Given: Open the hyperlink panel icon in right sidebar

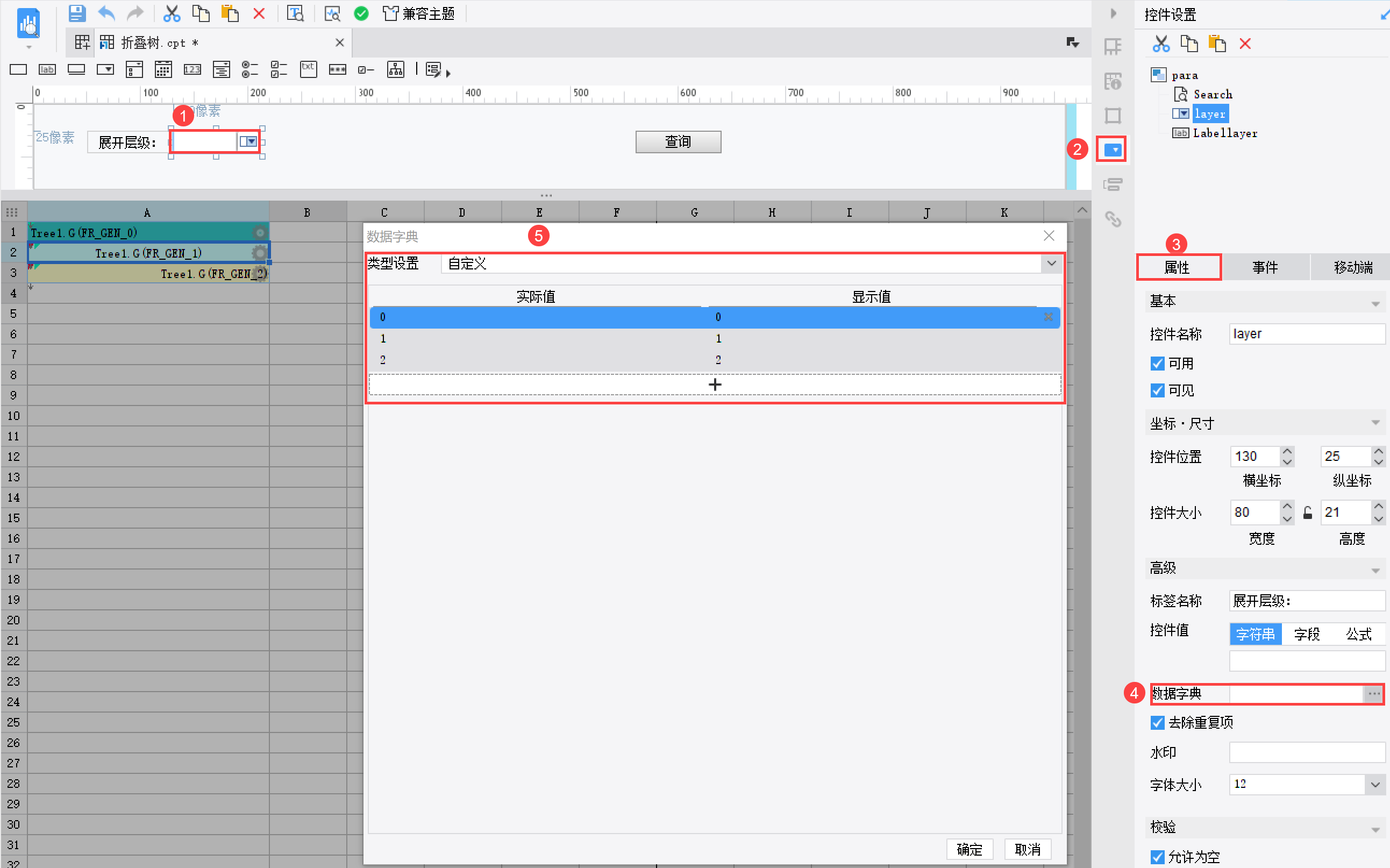Looking at the screenshot, I should tap(1113, 219).
